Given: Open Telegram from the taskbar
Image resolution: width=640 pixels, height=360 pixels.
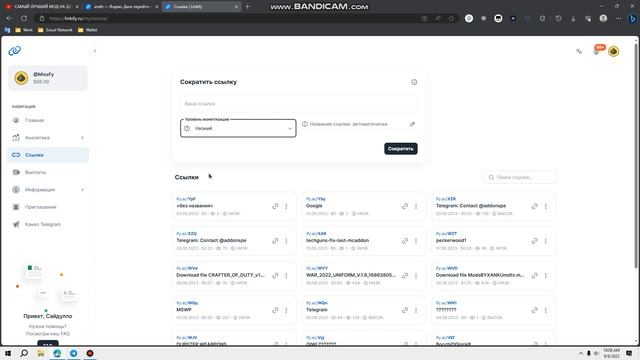Looking at the screenshot, I should coord(73,353).
